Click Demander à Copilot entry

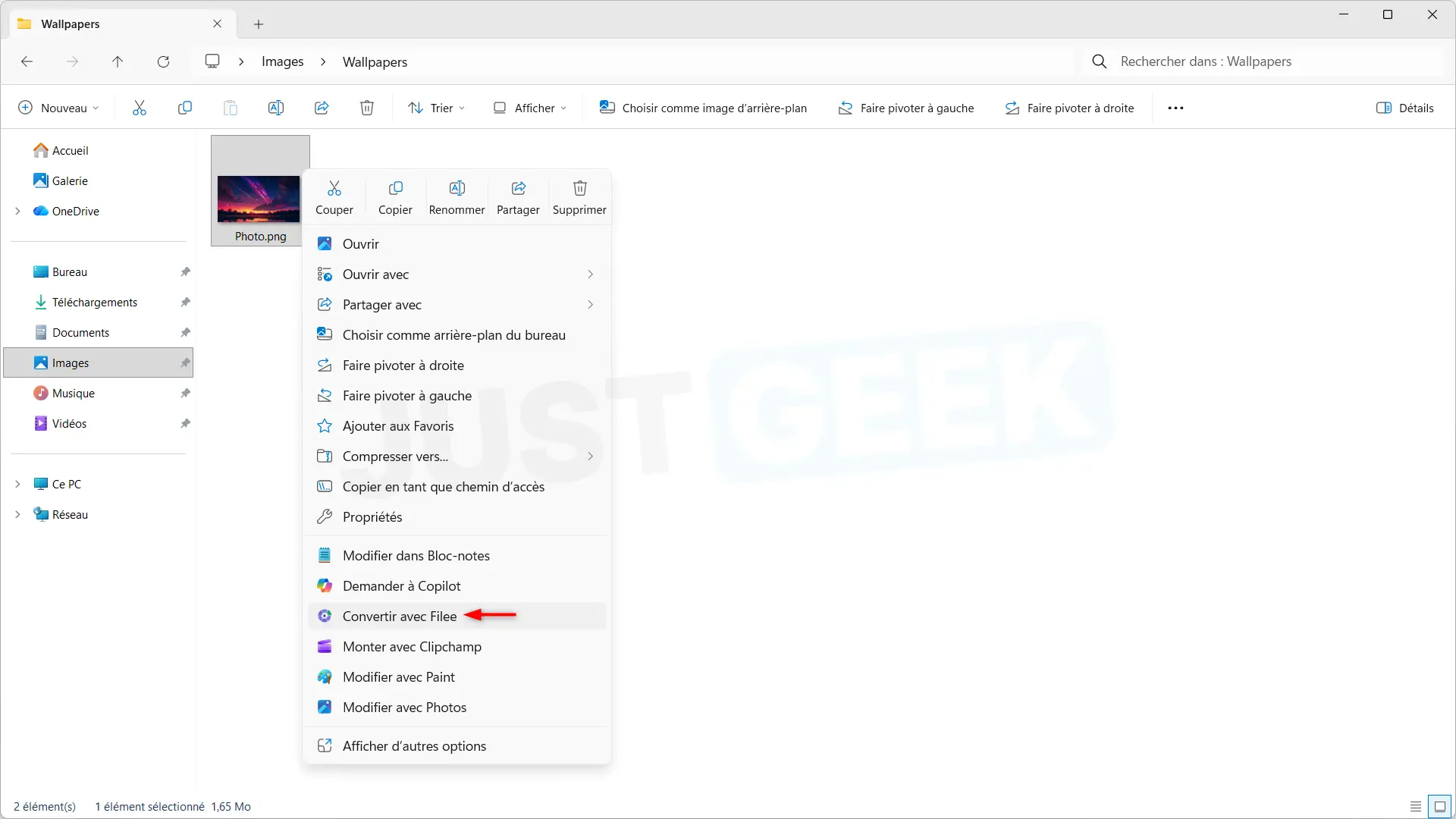(x=457, y=585)
